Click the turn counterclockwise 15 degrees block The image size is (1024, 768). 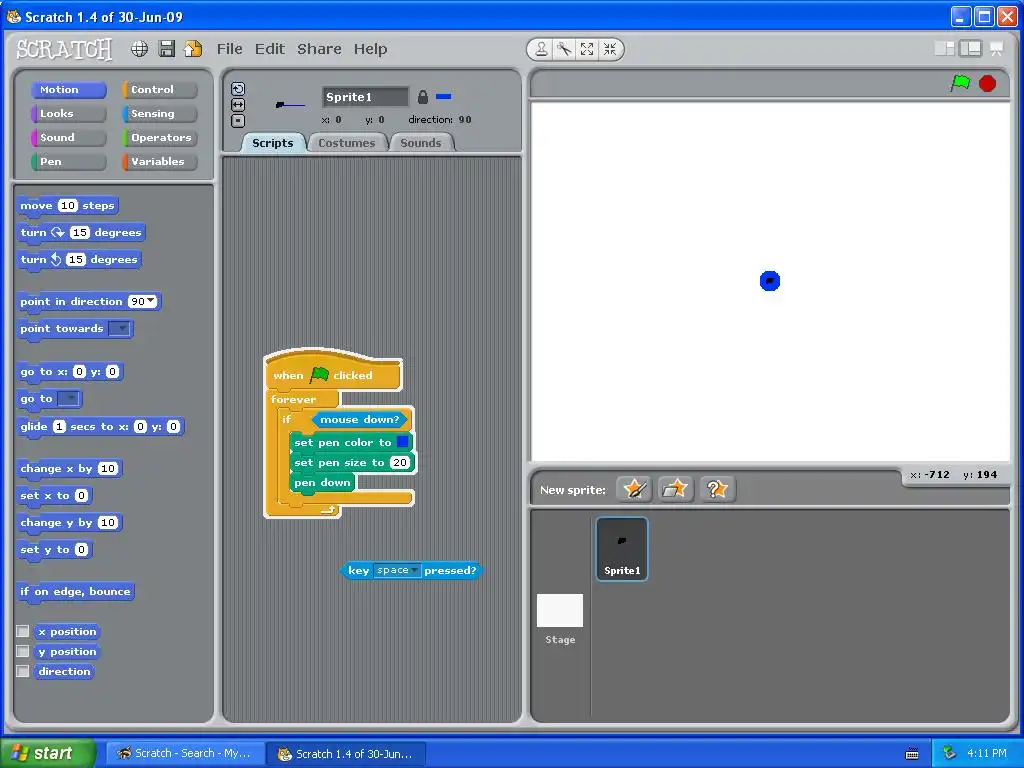pos(79,259)
